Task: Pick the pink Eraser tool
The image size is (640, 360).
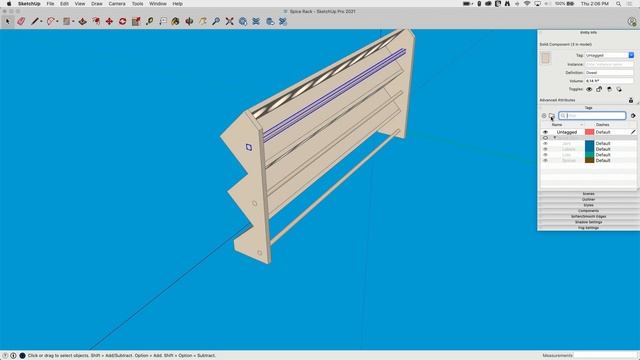Action: pos(21,21)
